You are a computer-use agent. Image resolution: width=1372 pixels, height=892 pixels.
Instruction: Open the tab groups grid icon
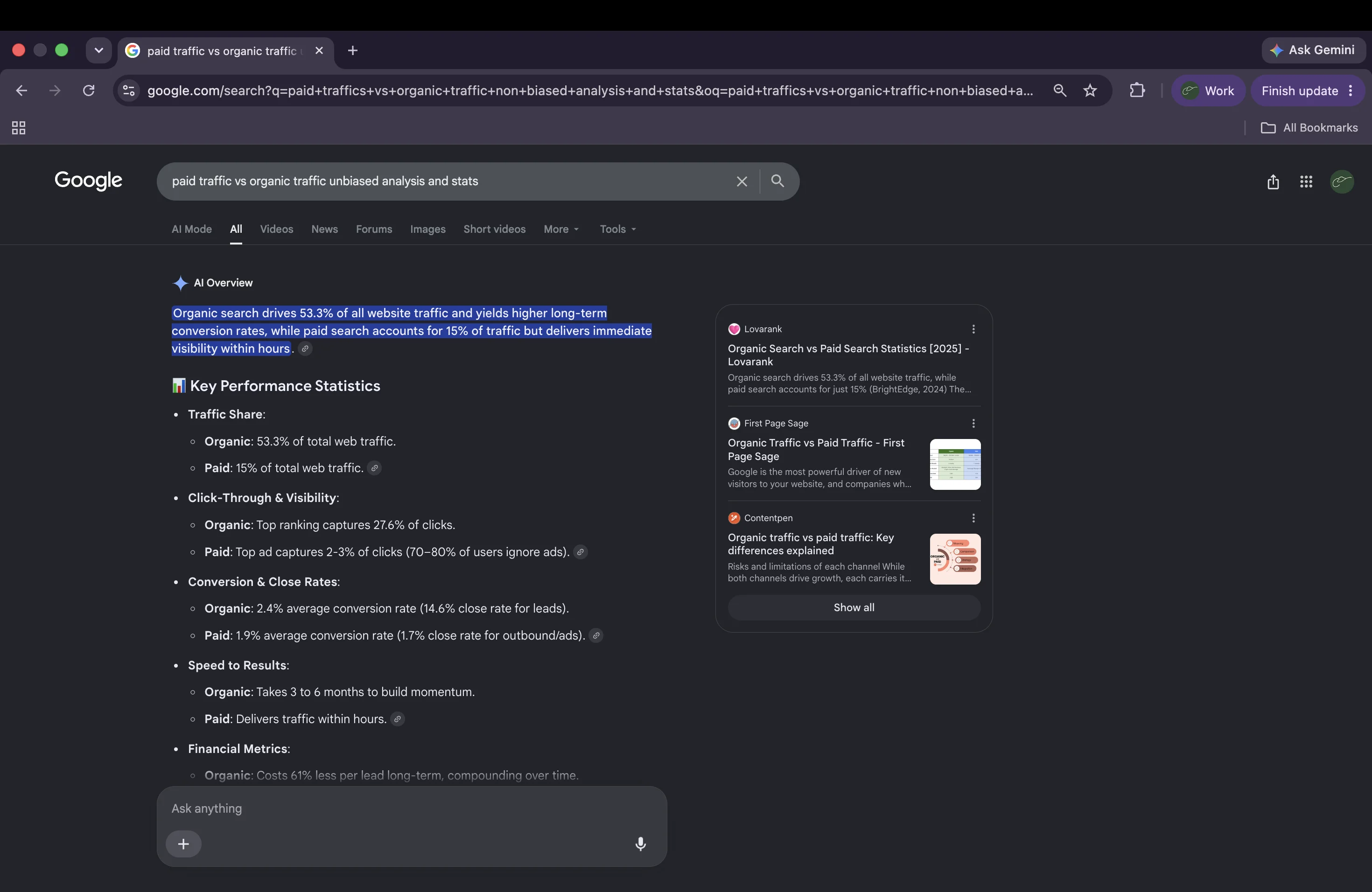(19, 128)
